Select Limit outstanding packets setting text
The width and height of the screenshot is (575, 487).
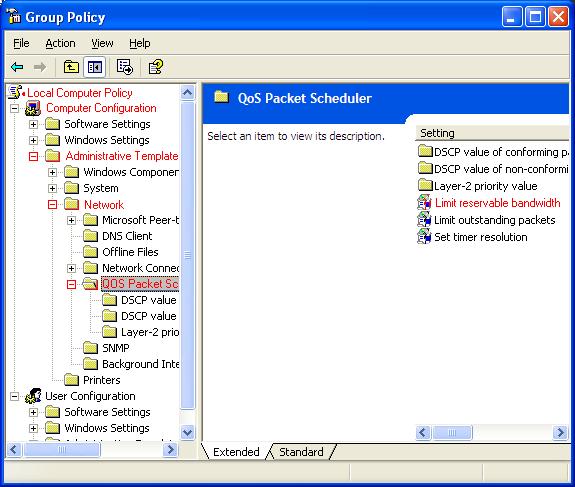coord(495,220)
